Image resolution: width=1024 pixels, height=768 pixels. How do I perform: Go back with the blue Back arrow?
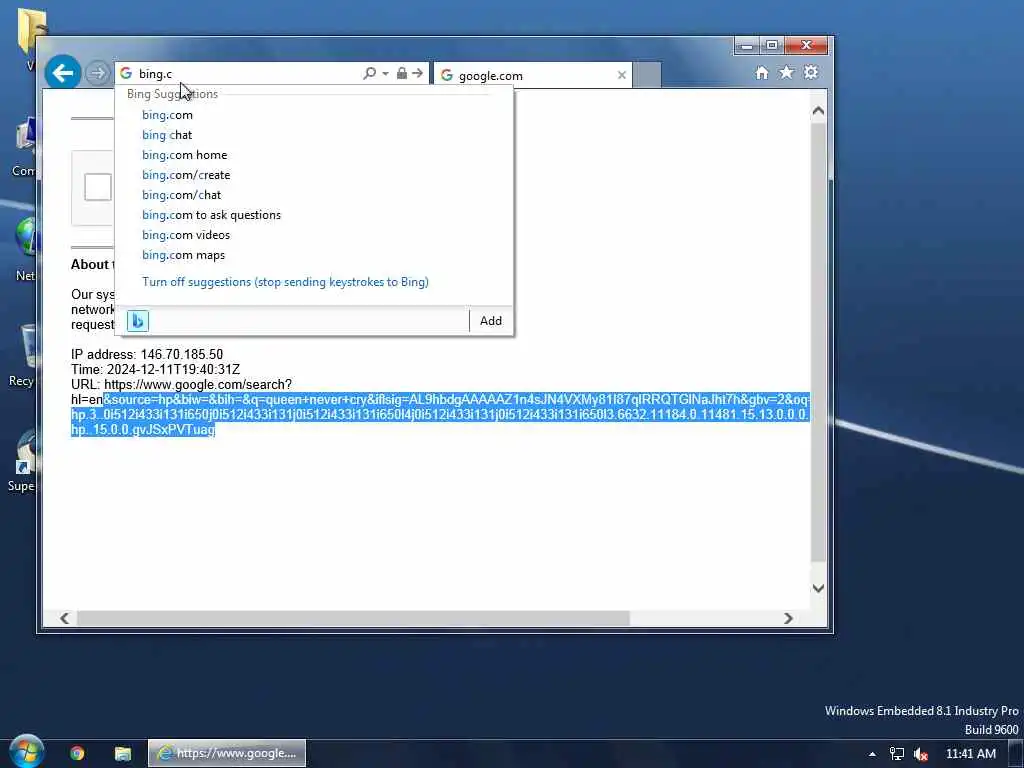[x=63, y=72]
